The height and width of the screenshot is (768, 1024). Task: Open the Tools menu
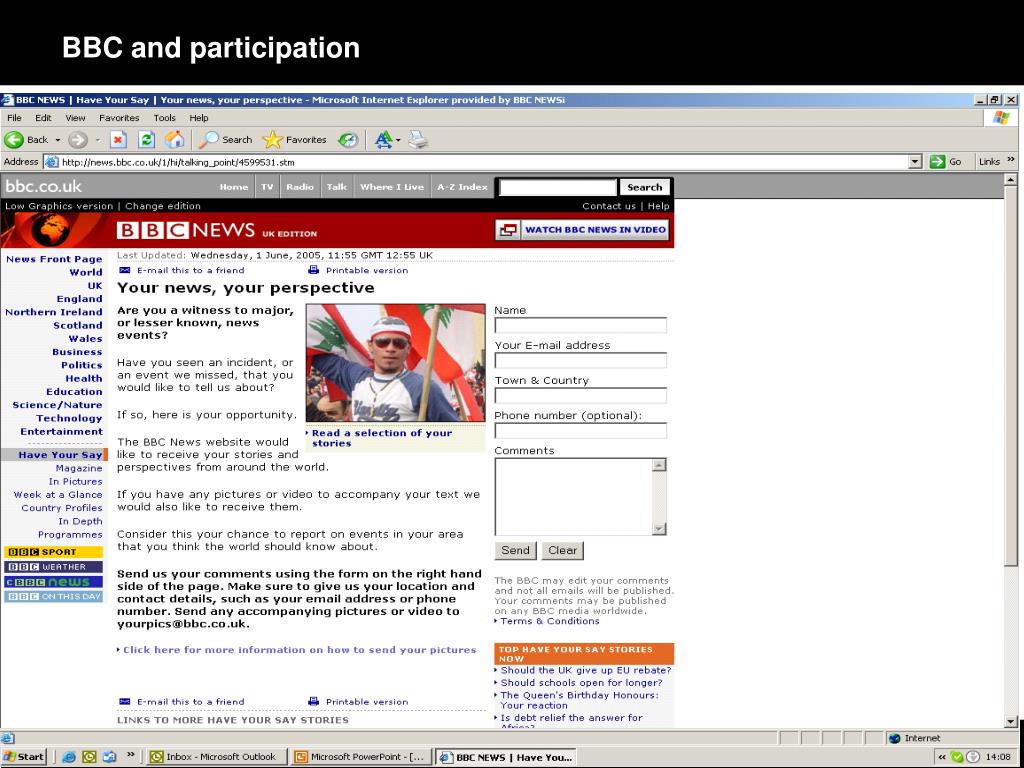click(165, 118)
